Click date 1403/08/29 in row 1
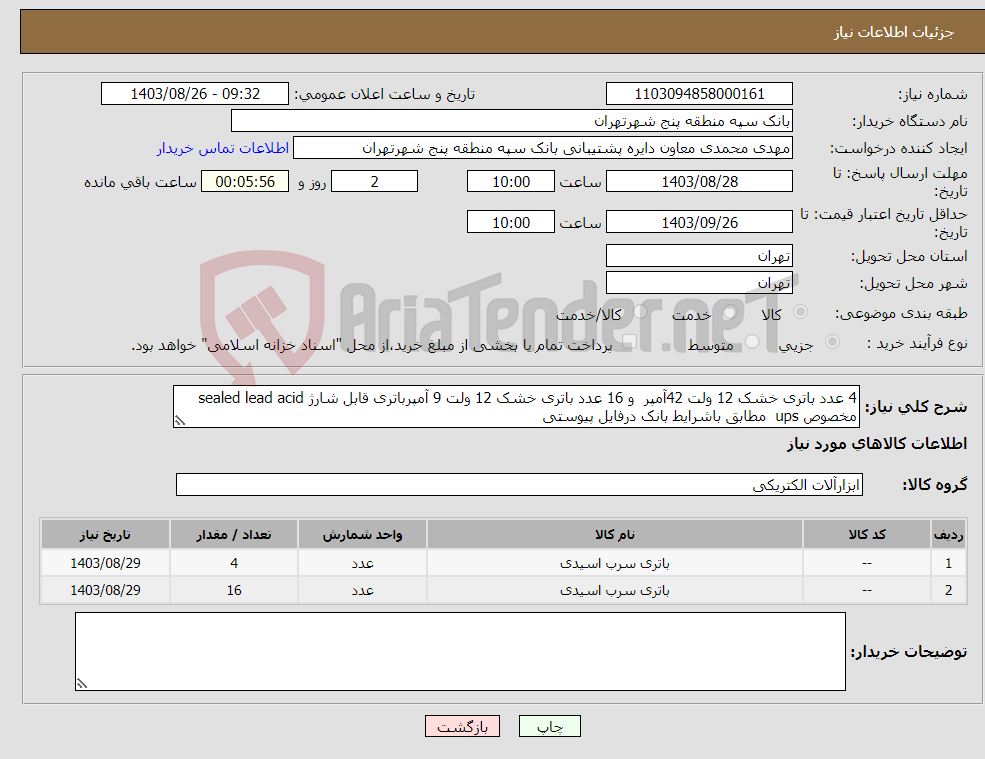The image size is (985, 759). tap(106, 563)
